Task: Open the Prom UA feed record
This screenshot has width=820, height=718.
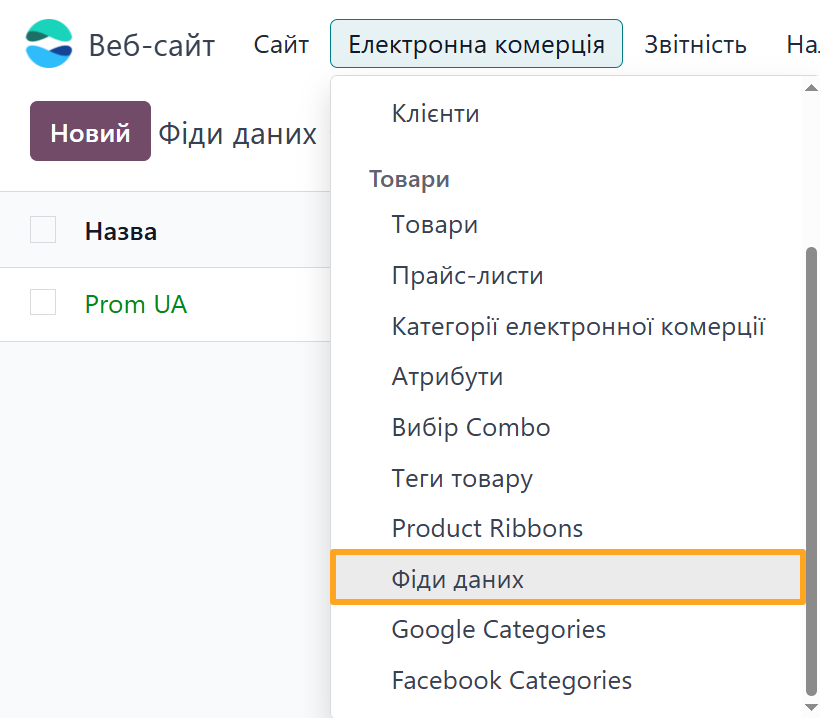Action: point(136,304)
